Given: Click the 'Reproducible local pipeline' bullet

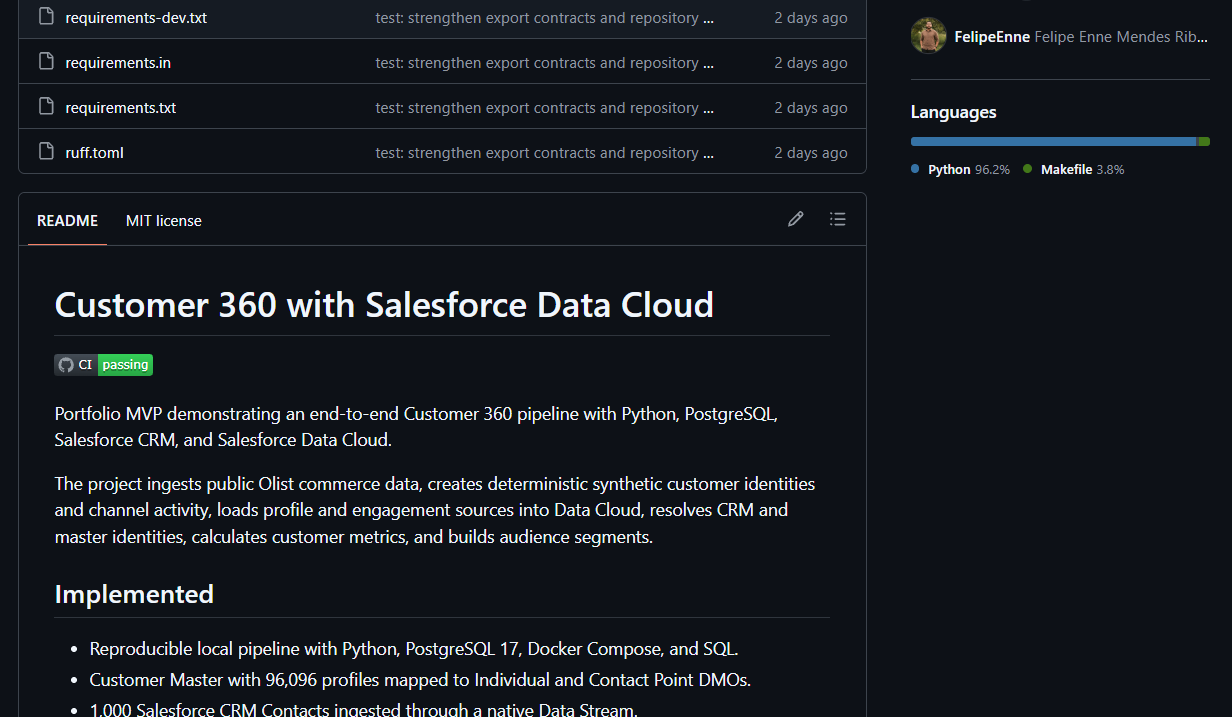Looking at the screenshot, I should 414,648.
